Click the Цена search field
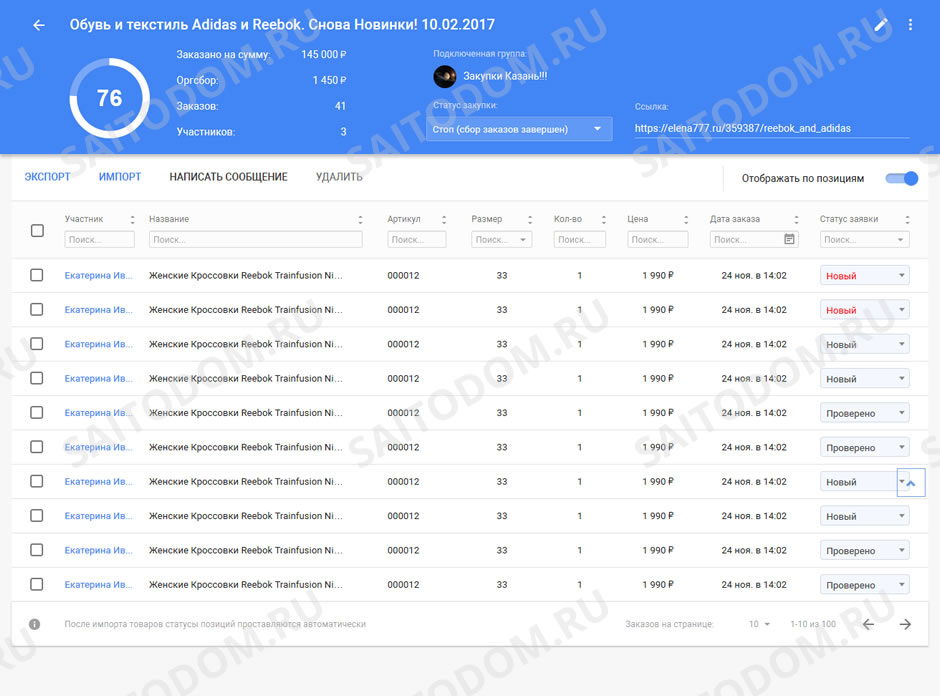 point(658,239)
